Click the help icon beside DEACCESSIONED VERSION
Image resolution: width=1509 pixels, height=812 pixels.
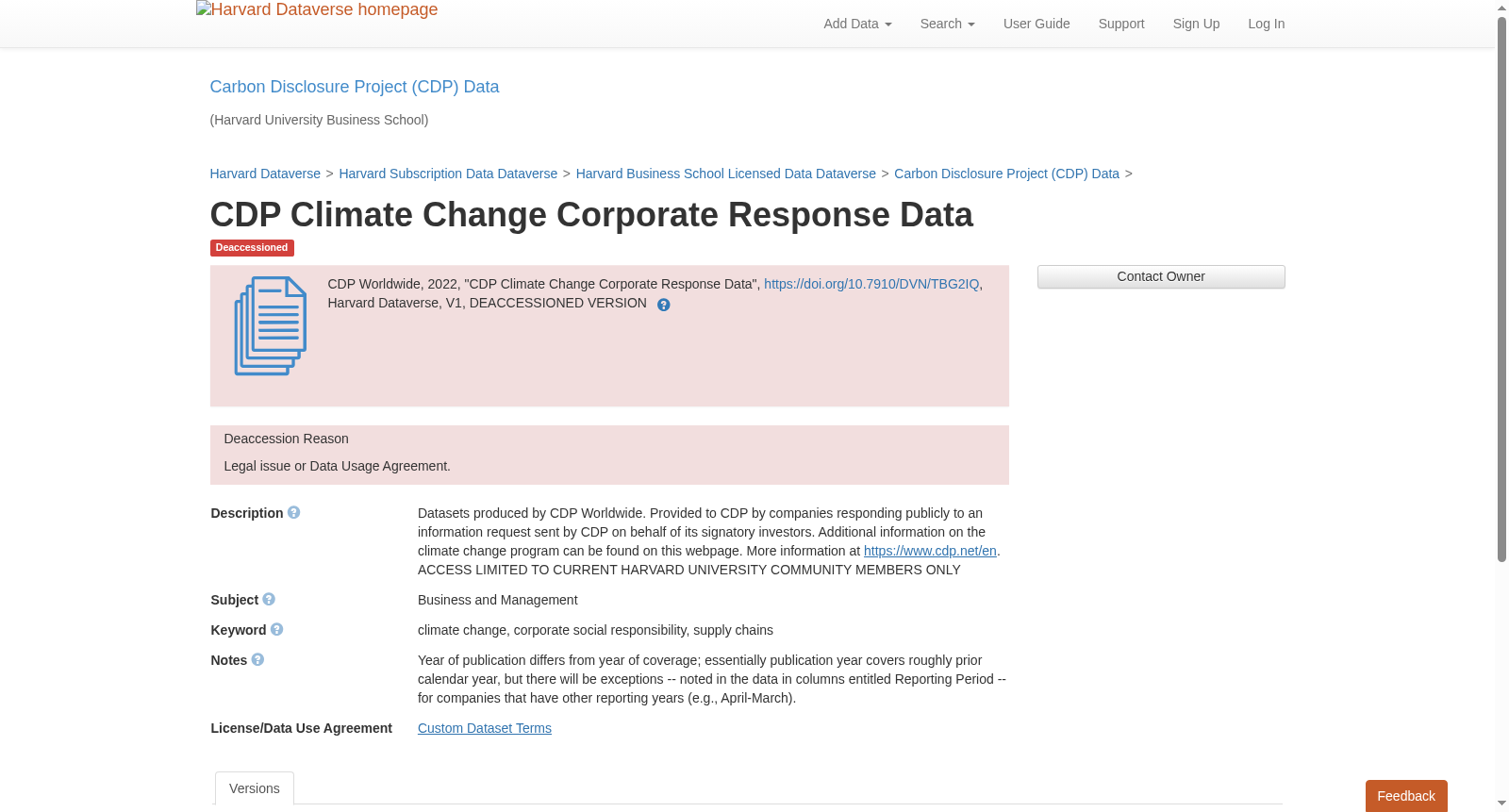pos(664,305)
